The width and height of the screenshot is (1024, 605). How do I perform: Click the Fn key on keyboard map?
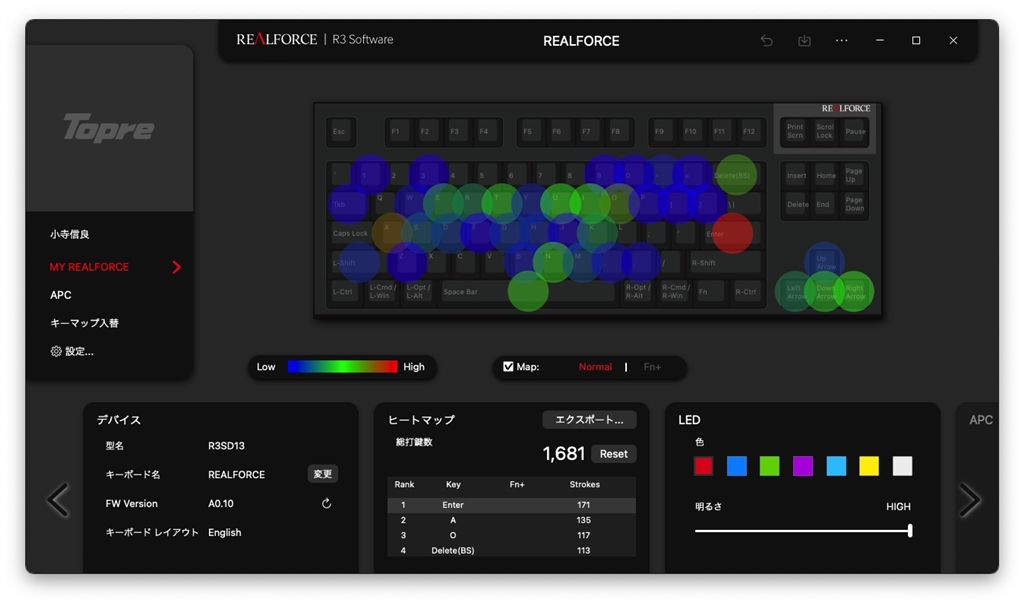pos(710,291)
